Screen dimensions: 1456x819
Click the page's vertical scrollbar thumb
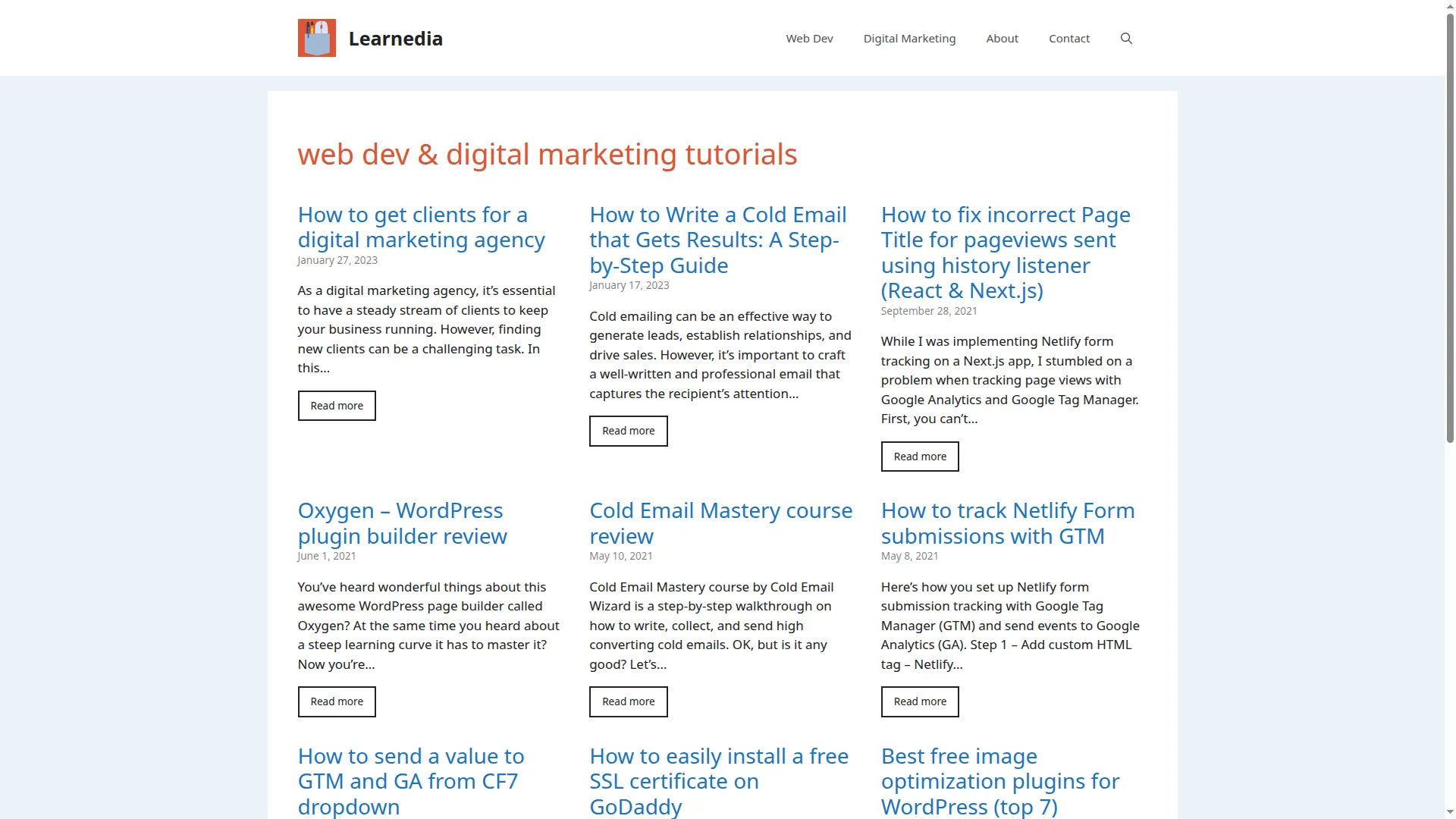tap(1450, 227)
